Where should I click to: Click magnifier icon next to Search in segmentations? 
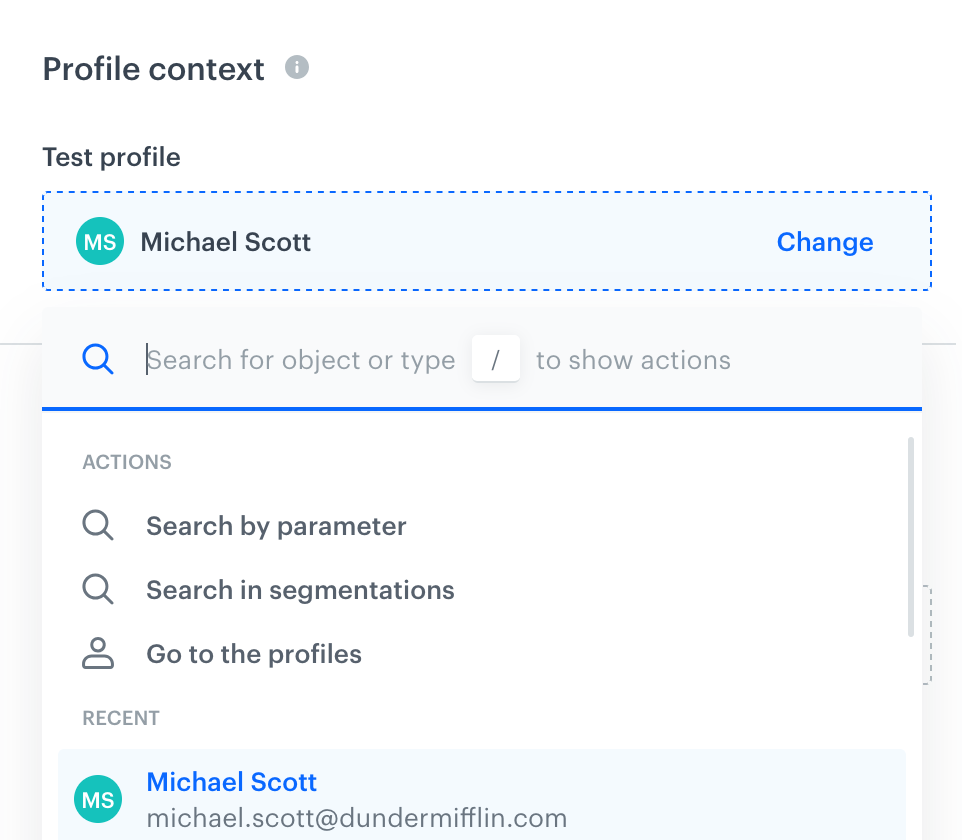[98, 590]
